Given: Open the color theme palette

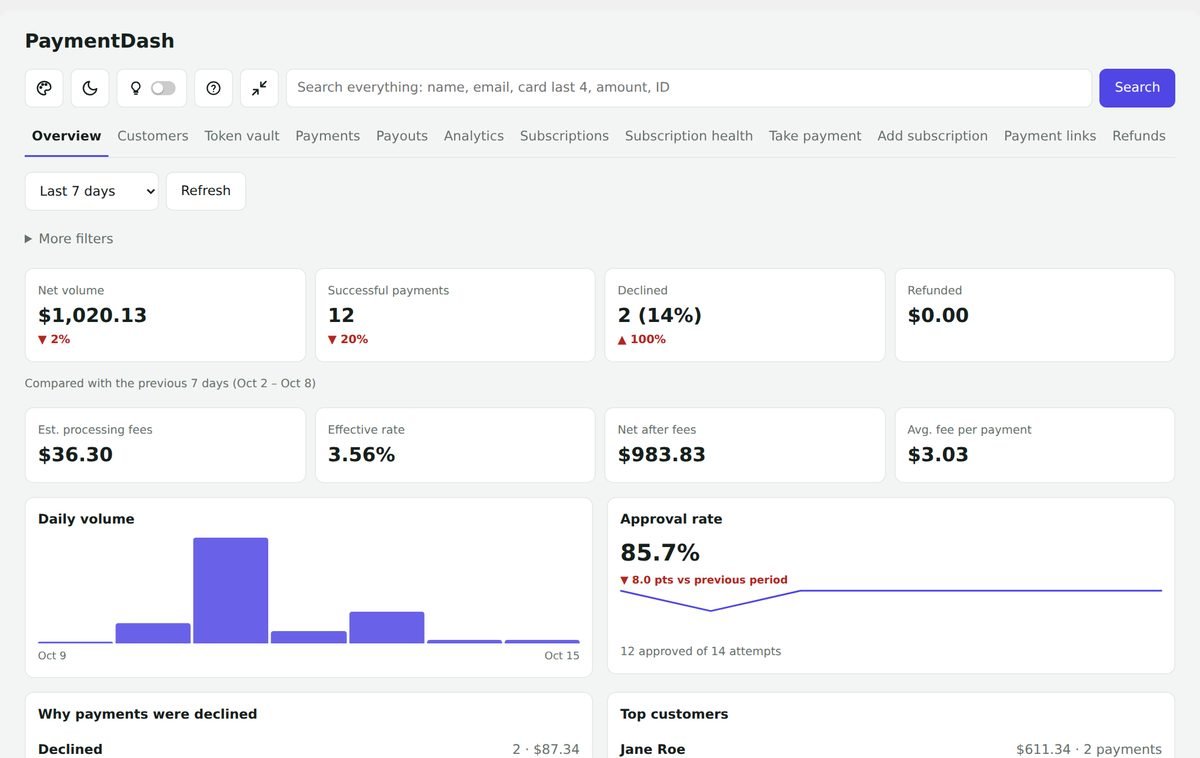Looking at the screenshot, I should 44,88.
